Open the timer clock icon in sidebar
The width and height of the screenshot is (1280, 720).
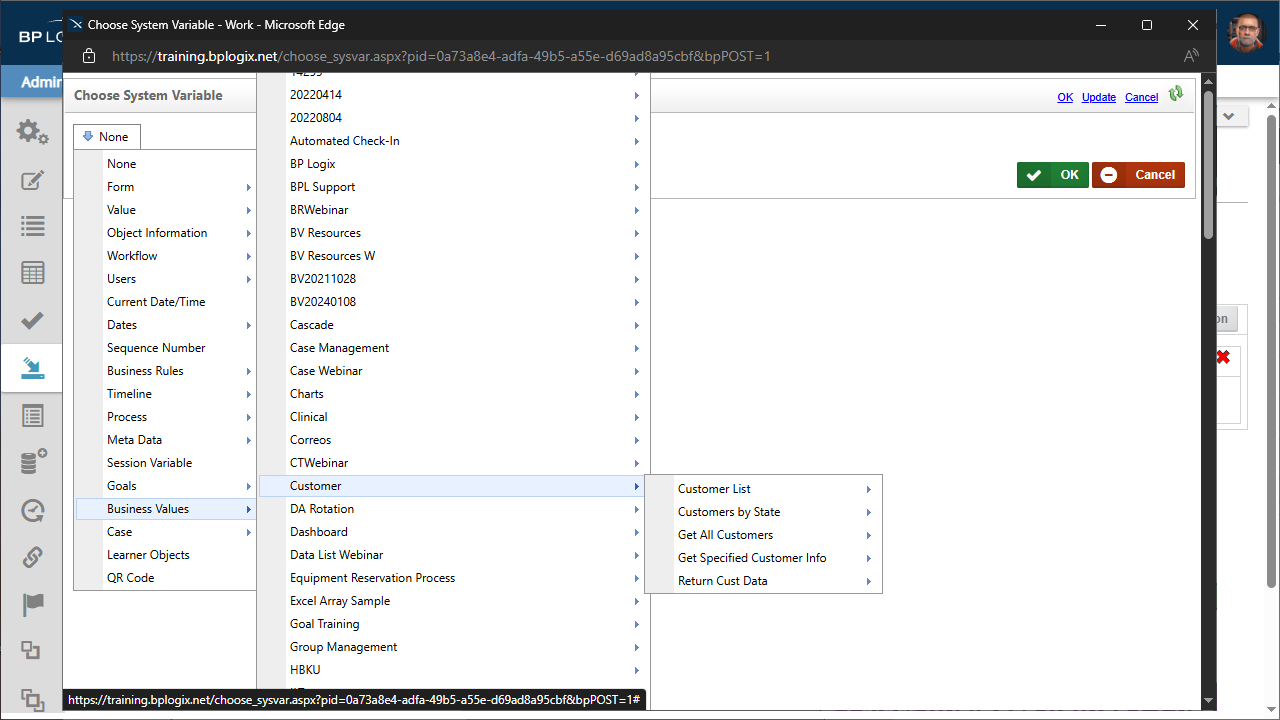[x=32, y=510]
